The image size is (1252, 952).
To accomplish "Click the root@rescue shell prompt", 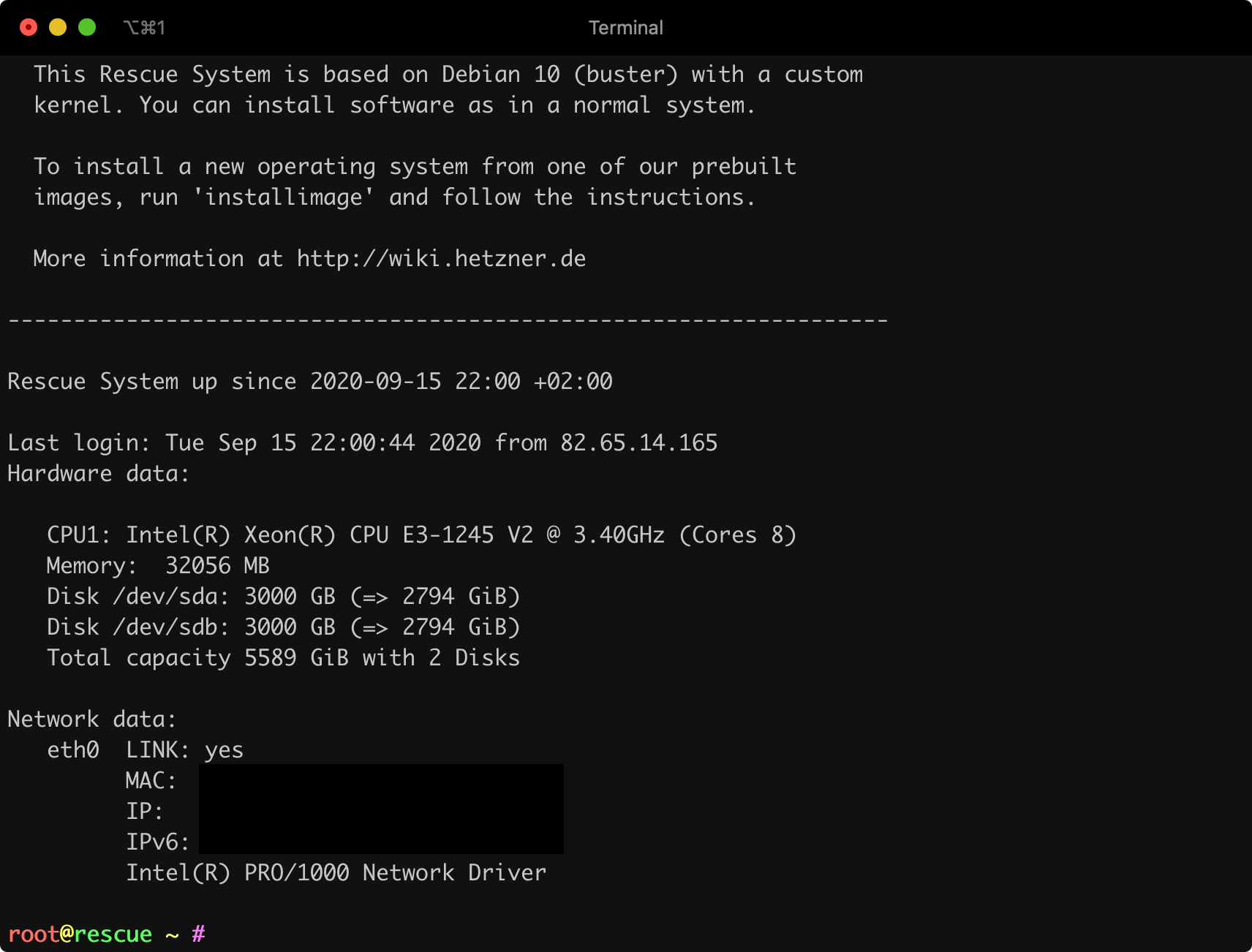I will (106, 934).
